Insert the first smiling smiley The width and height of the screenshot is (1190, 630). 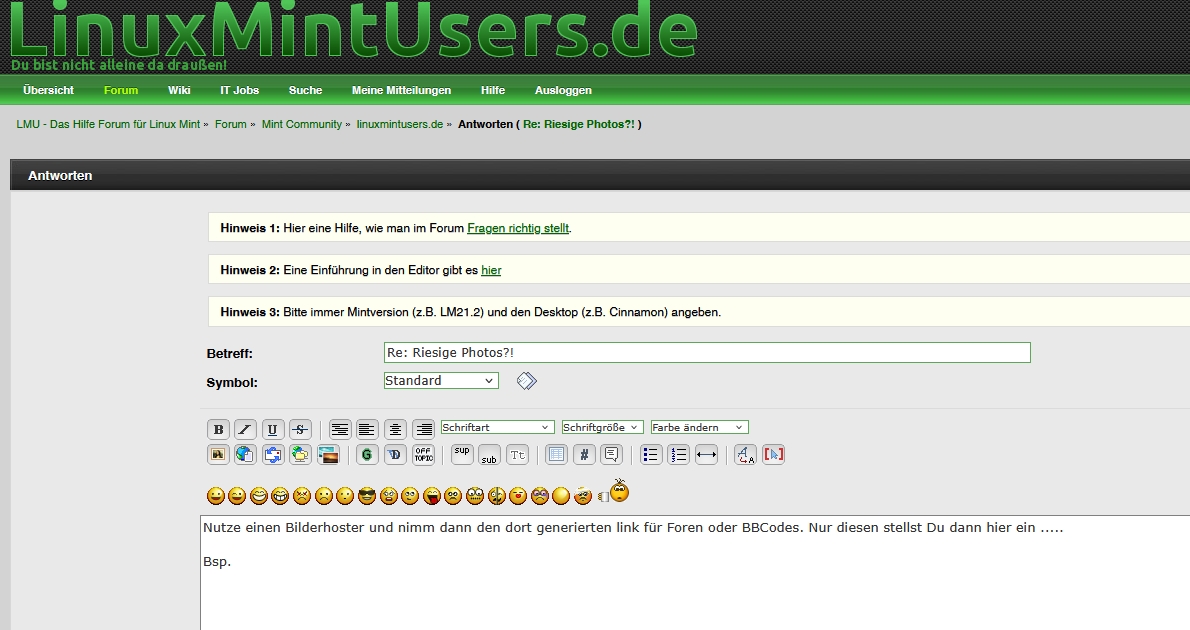click(216, 496)
